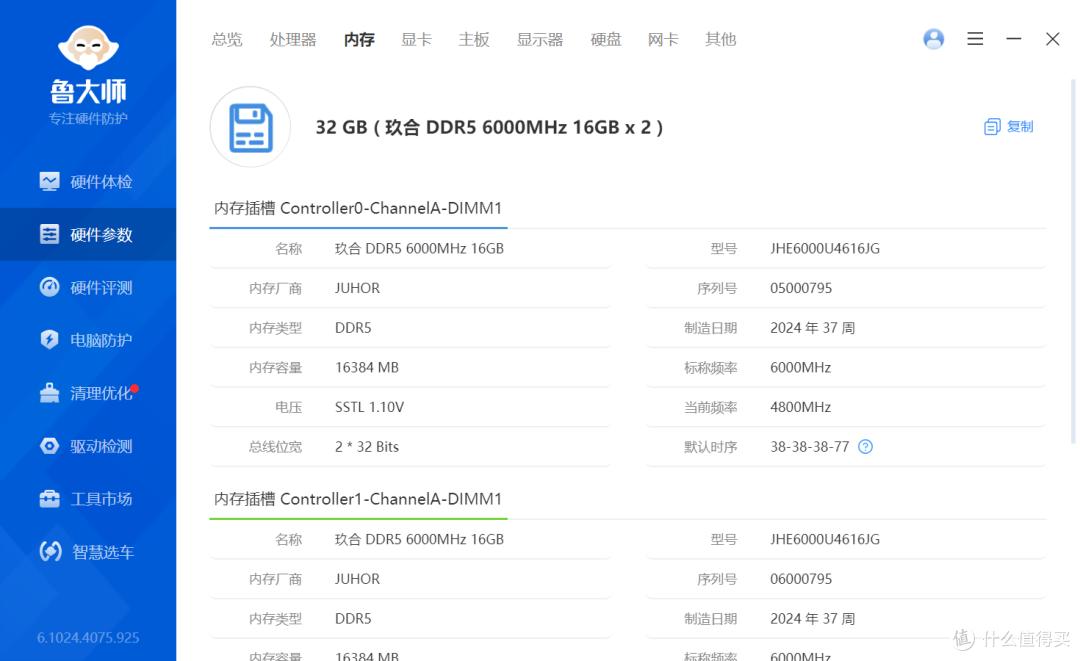
Task: Click version number 6.1024.4075.925
Action: click(x=88, y=638)
